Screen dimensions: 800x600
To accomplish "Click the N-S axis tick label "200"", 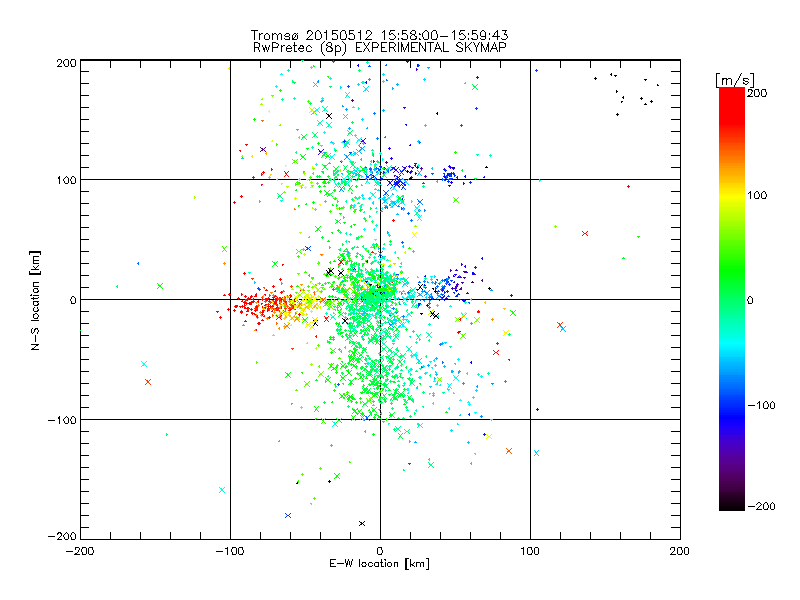I will (66, 63).
